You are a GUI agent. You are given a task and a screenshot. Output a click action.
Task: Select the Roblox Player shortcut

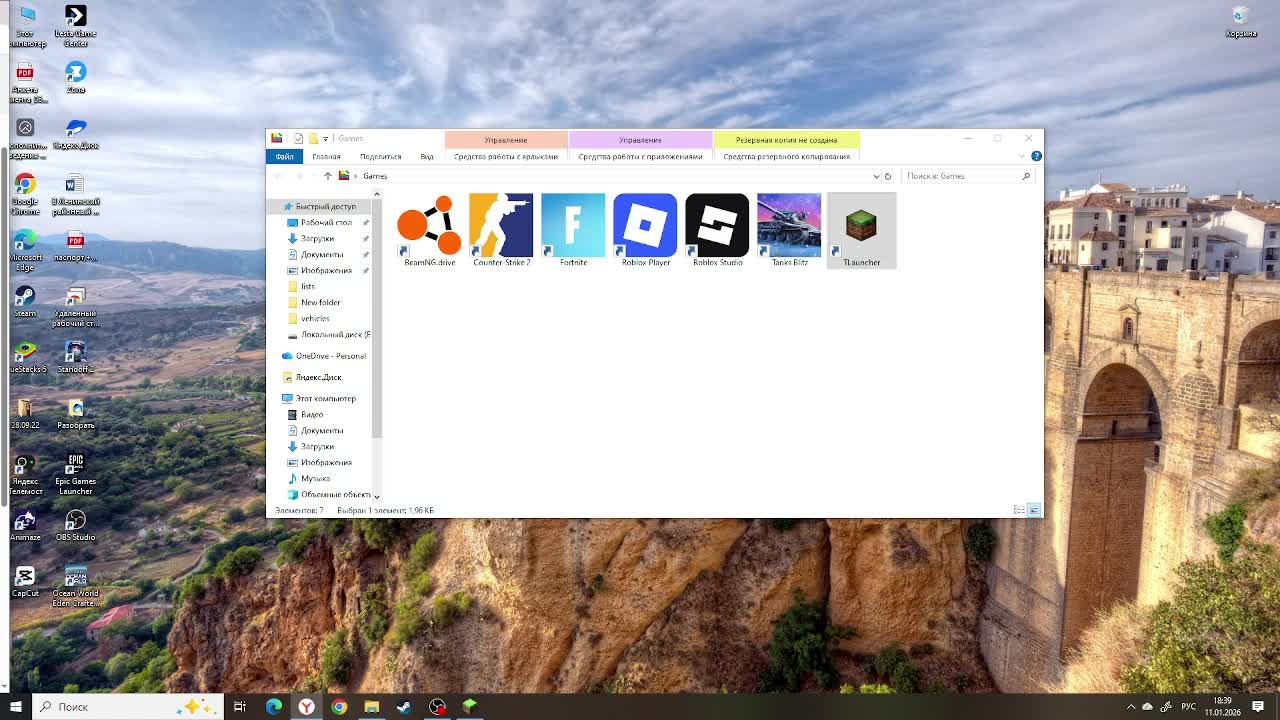coord(645,230)
